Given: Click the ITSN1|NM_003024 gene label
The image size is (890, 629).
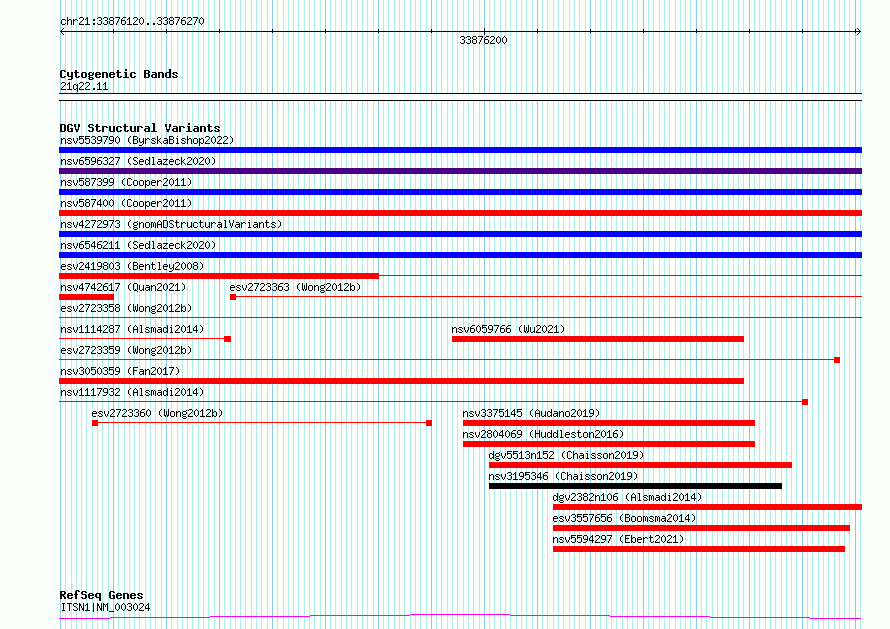Looking at the screenshot, I should (105, 607).
